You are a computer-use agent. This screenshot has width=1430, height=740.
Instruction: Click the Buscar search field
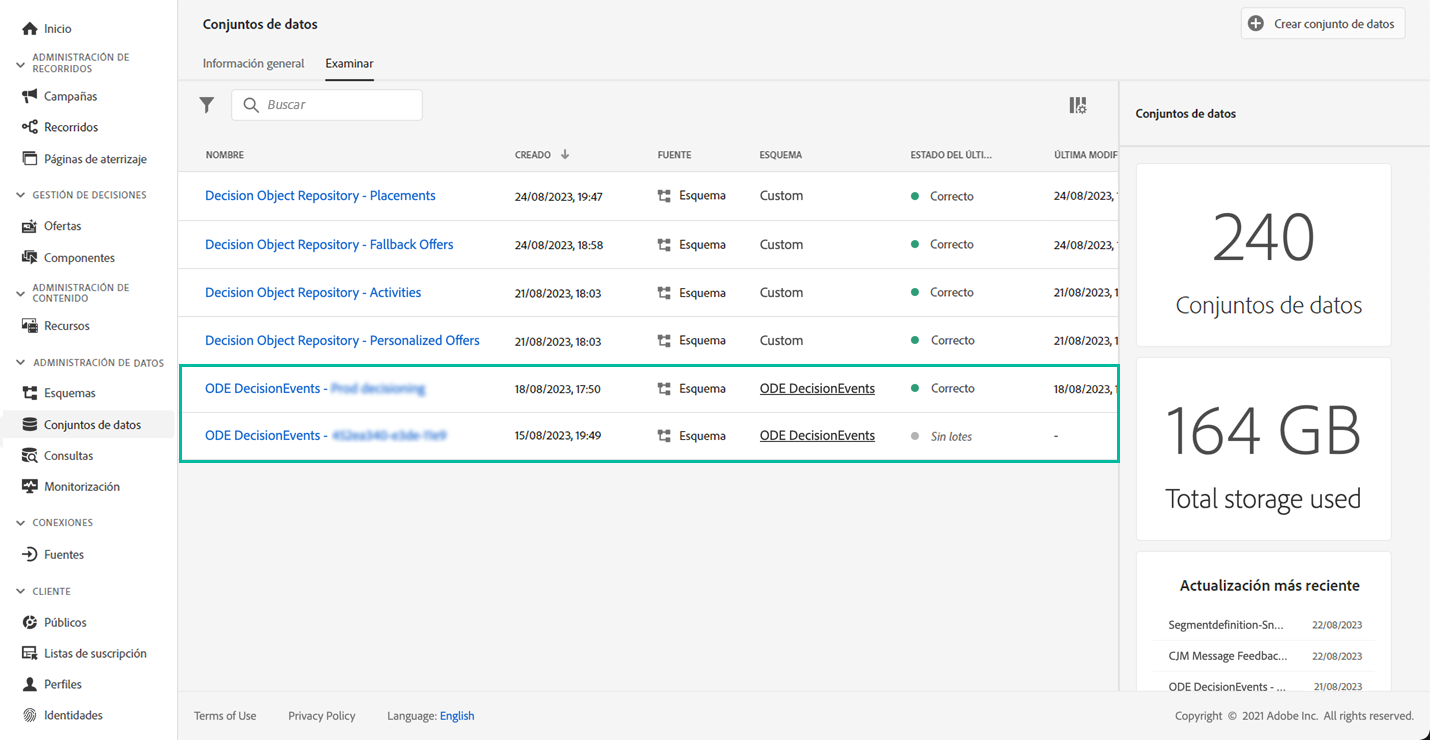point(327,105)
